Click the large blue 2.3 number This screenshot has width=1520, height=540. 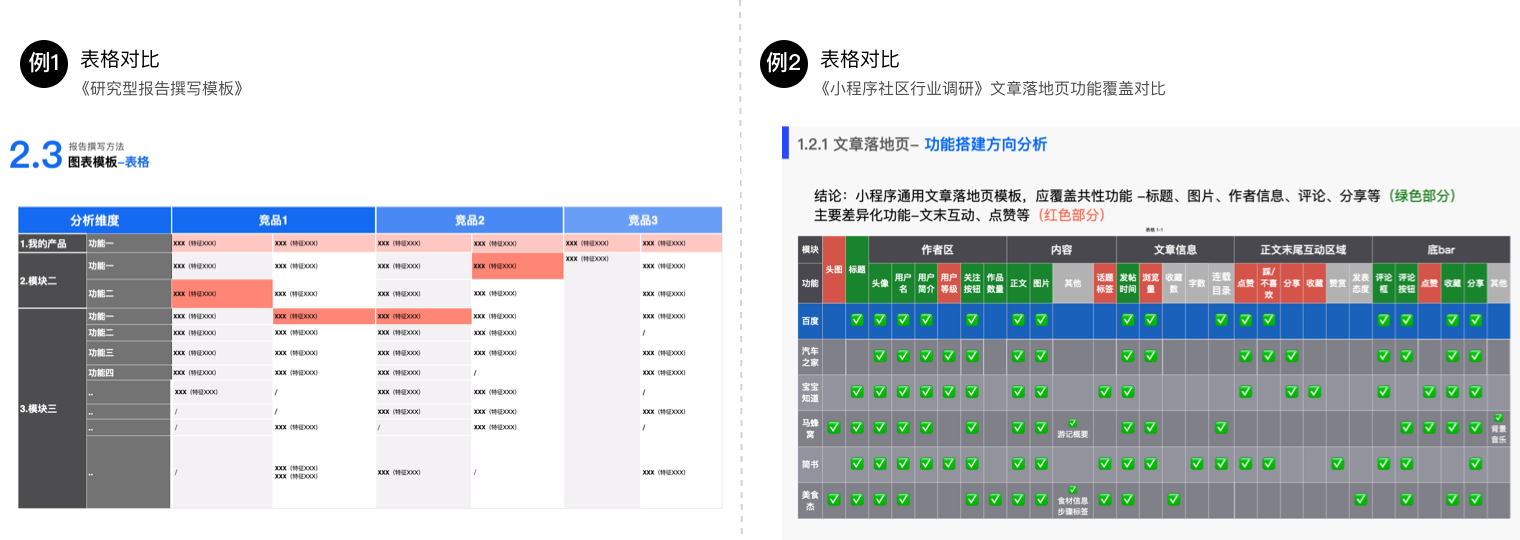click(x=36, y=155)
